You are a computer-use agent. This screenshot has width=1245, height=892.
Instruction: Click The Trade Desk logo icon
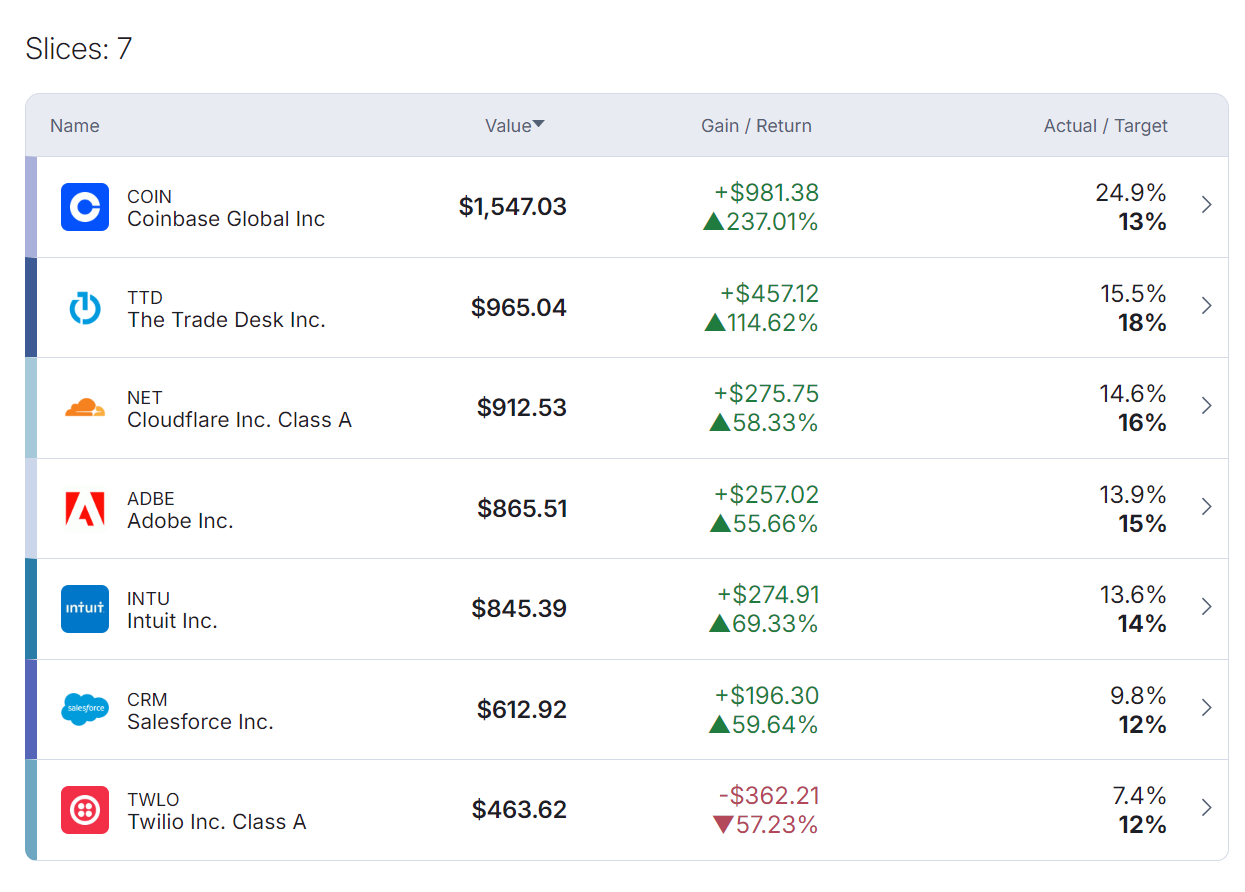(85, 308)
